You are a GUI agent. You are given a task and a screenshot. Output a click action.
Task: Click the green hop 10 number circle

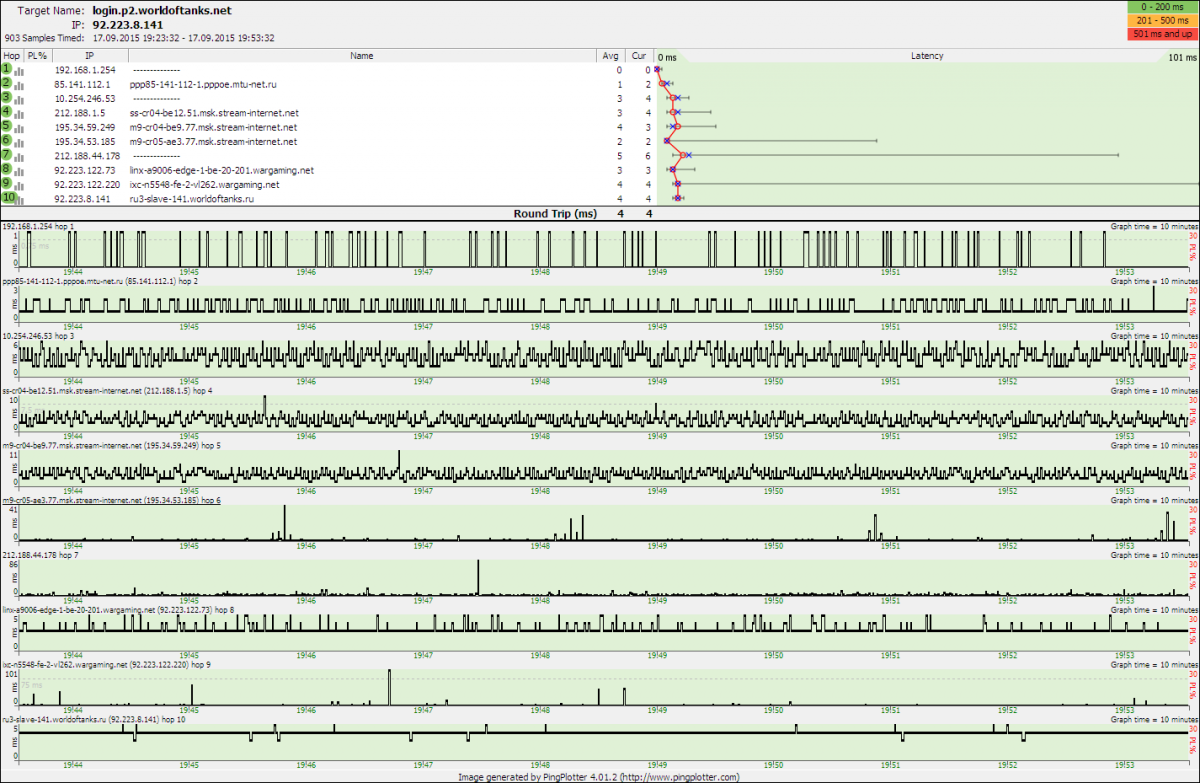(7, 199)
